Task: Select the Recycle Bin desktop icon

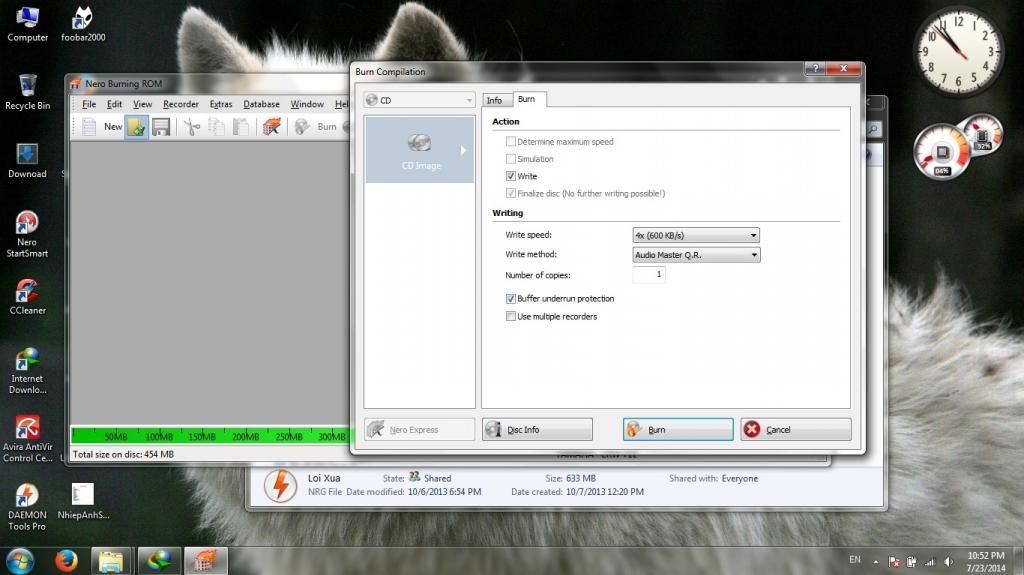Action: (x=27, y=92)
